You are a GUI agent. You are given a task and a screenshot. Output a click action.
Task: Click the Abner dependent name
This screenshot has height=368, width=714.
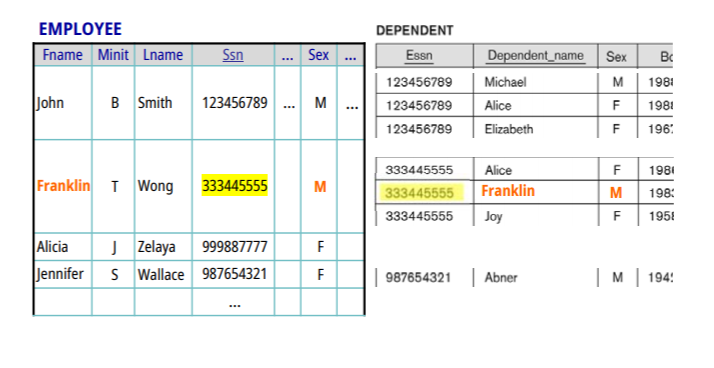(501, 278)
